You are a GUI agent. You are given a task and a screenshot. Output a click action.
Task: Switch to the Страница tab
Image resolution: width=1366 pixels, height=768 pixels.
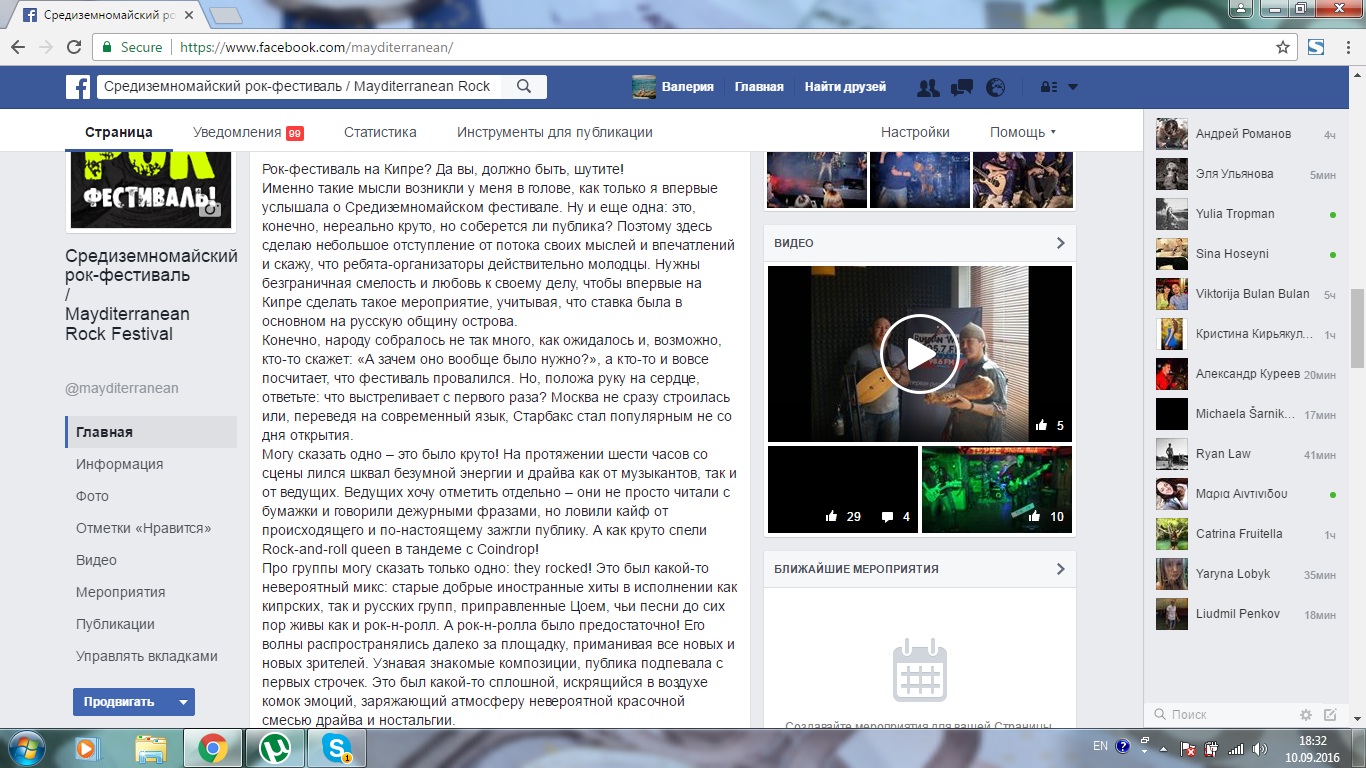click(119, 132)
